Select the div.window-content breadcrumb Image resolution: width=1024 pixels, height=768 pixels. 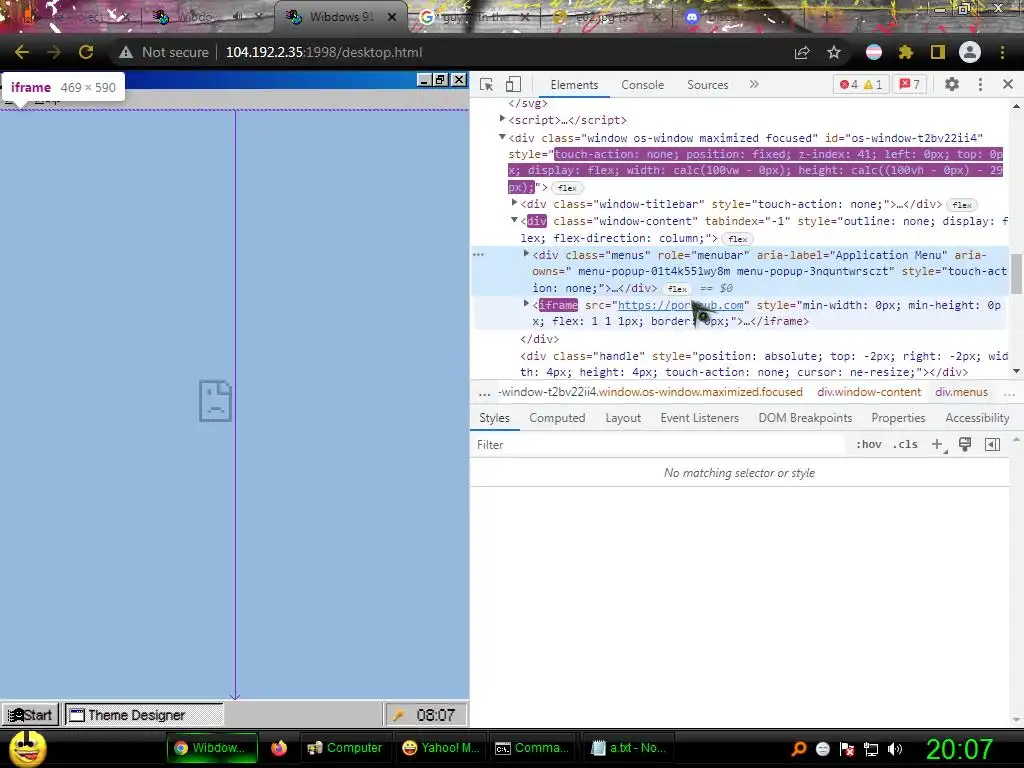tap(869, 392)
